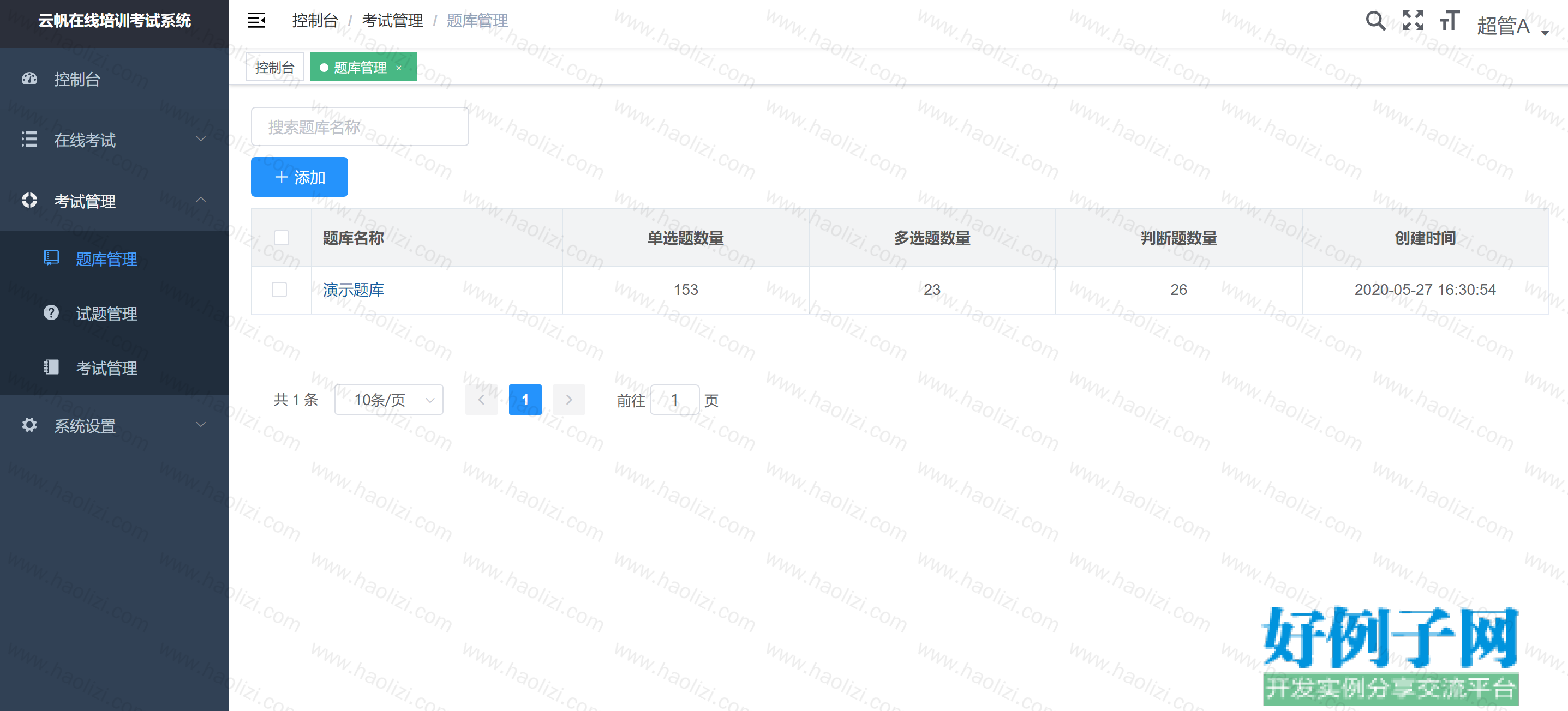Click the 考试管理 breadcrumb

click(x=393, y=21)
